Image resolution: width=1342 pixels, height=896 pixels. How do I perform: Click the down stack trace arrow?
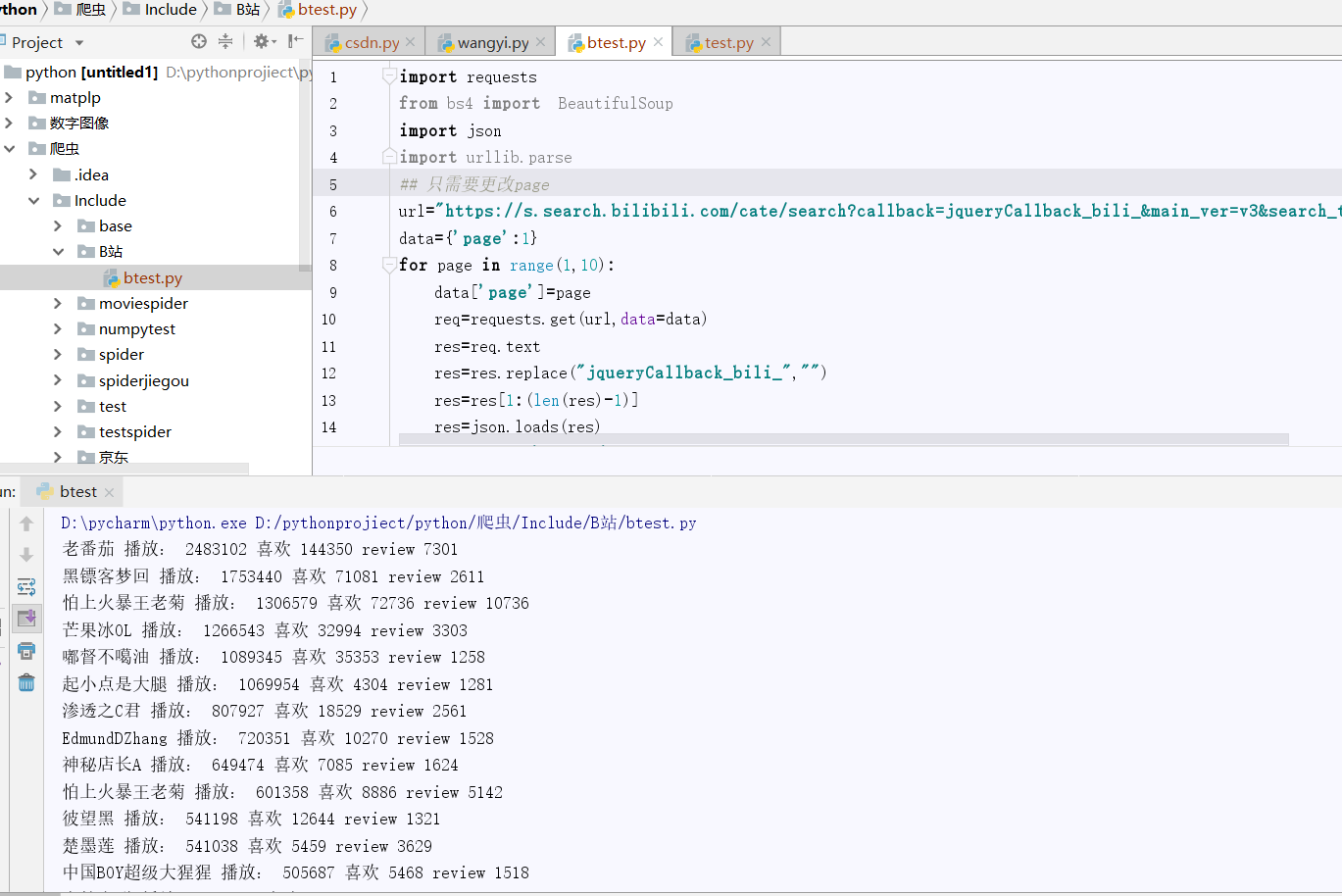tap(26, 555)
